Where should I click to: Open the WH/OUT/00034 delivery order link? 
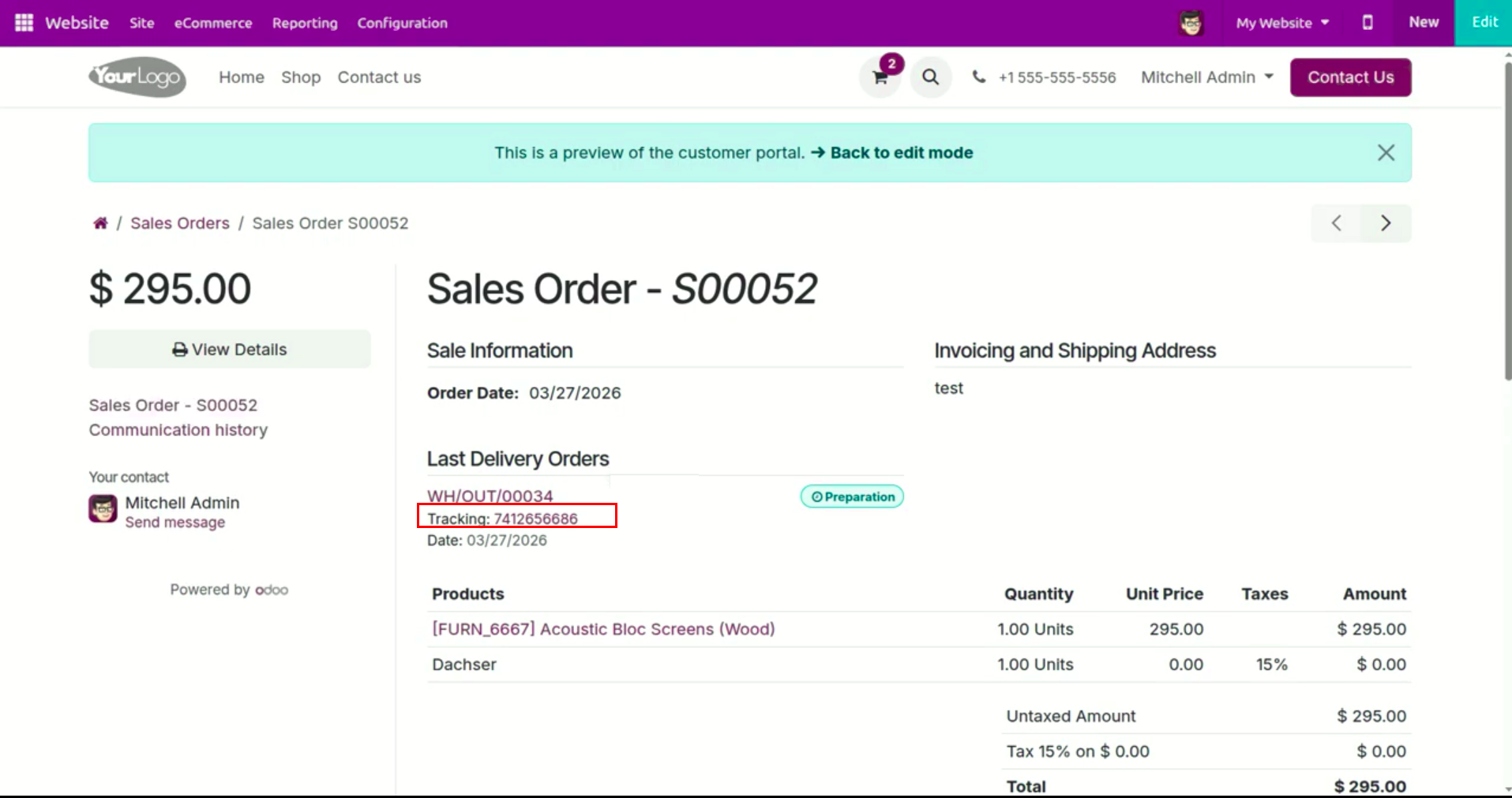[x=490, y=496]
